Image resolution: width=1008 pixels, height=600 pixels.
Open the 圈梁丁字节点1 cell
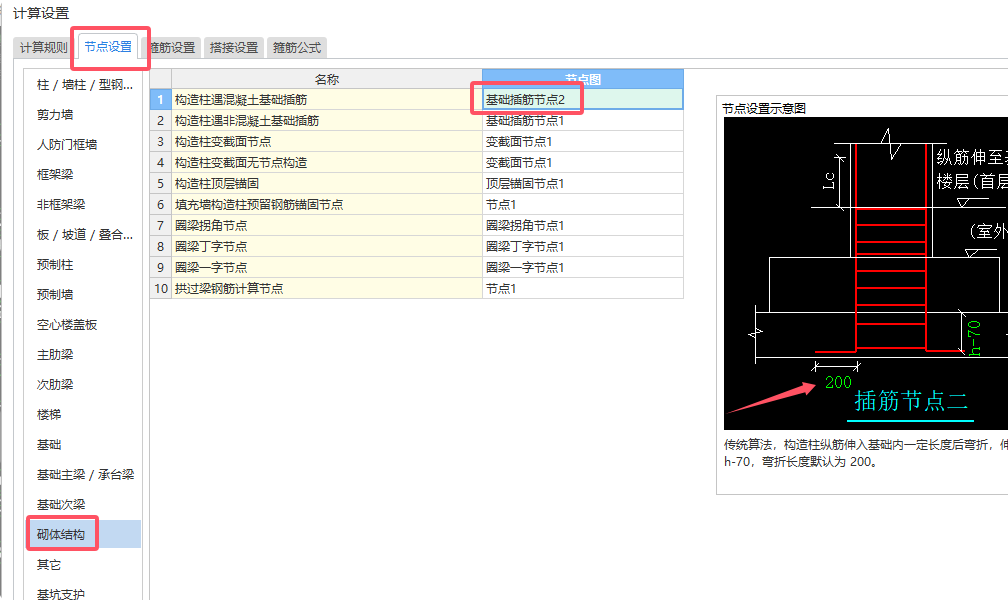[582, 246]
